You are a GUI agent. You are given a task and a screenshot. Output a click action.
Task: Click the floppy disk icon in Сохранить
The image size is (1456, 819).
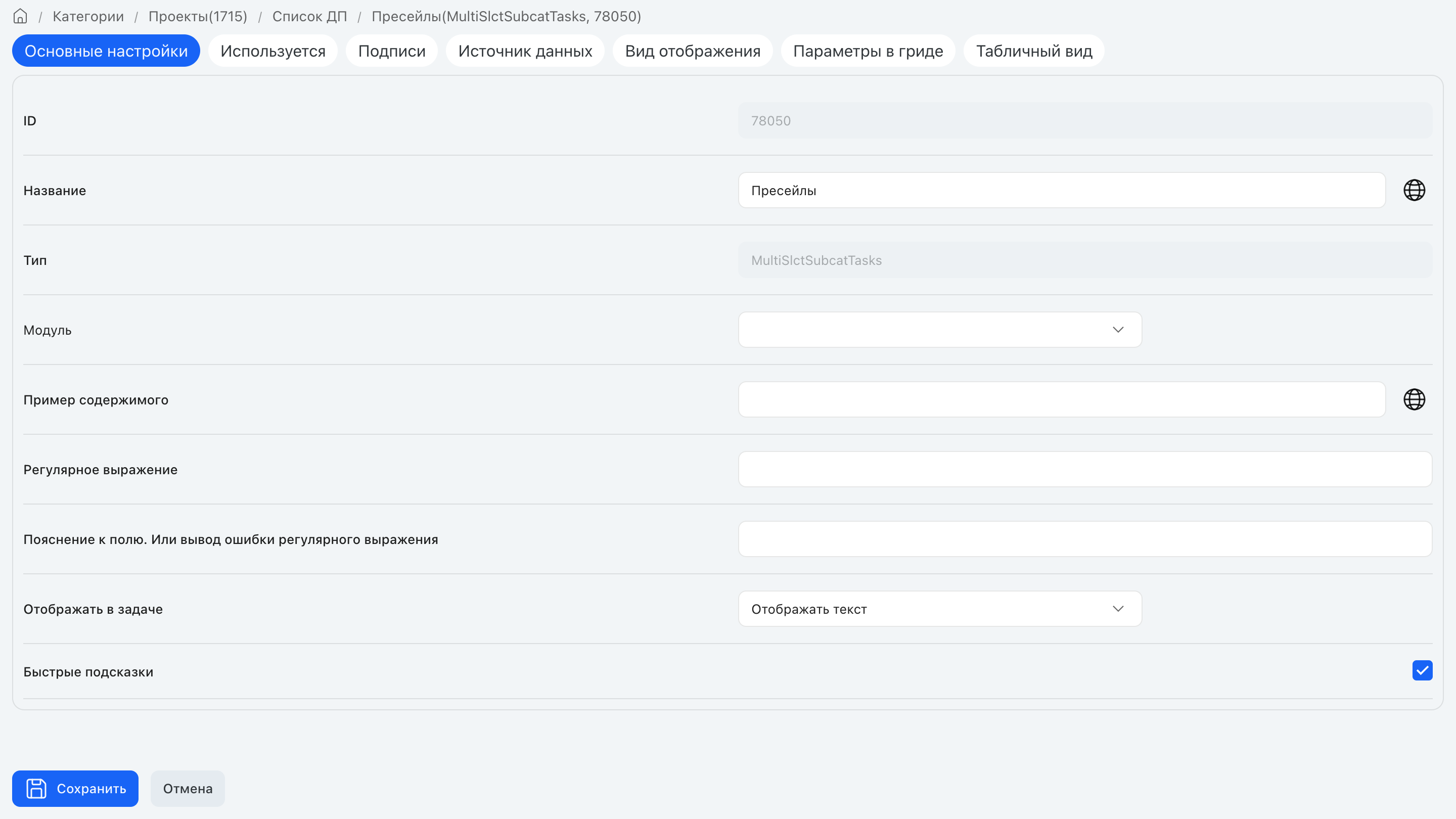tap(36, 789)
